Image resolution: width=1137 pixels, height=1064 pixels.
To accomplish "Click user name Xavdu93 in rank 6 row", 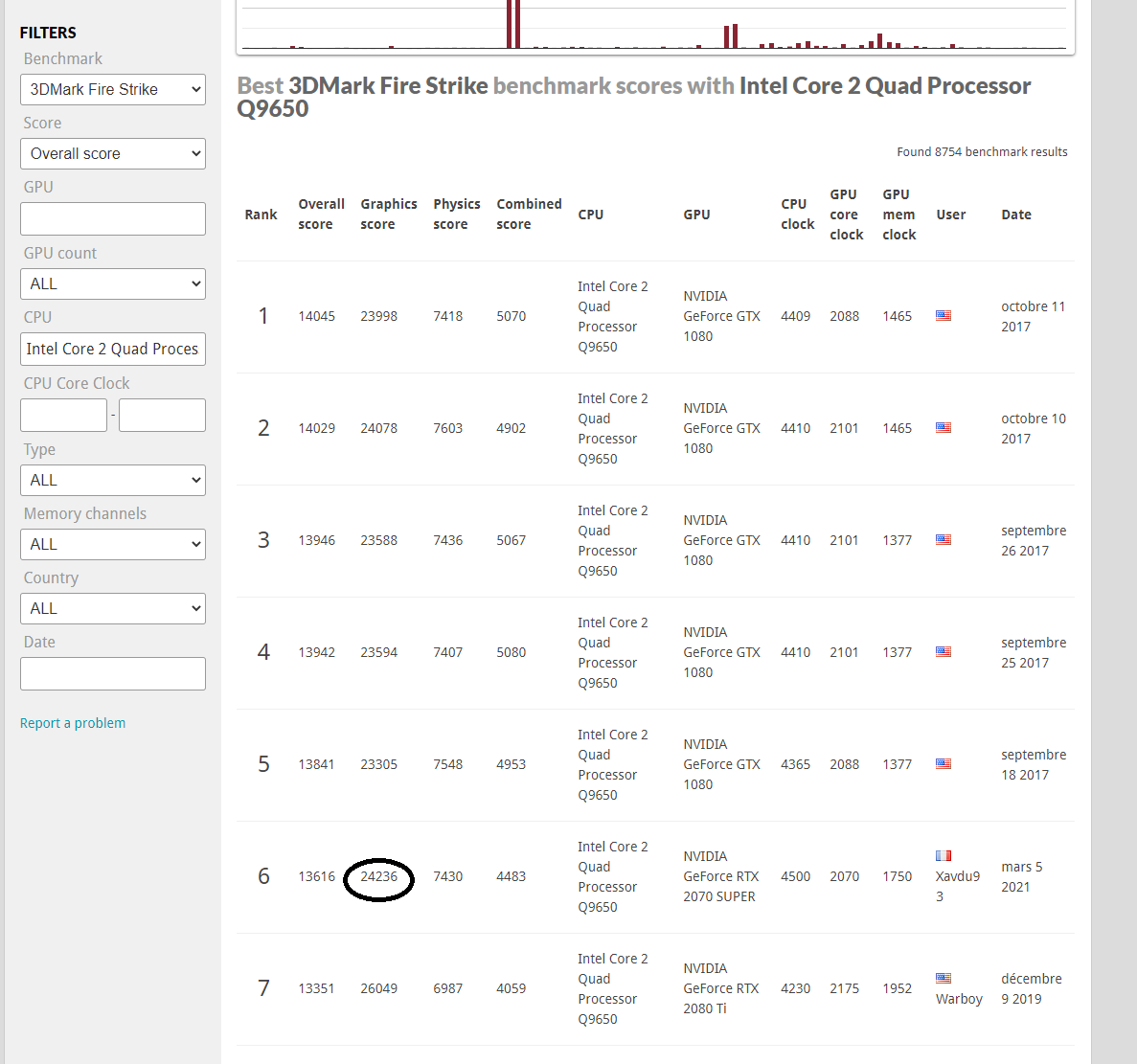I will pos(957,887).
